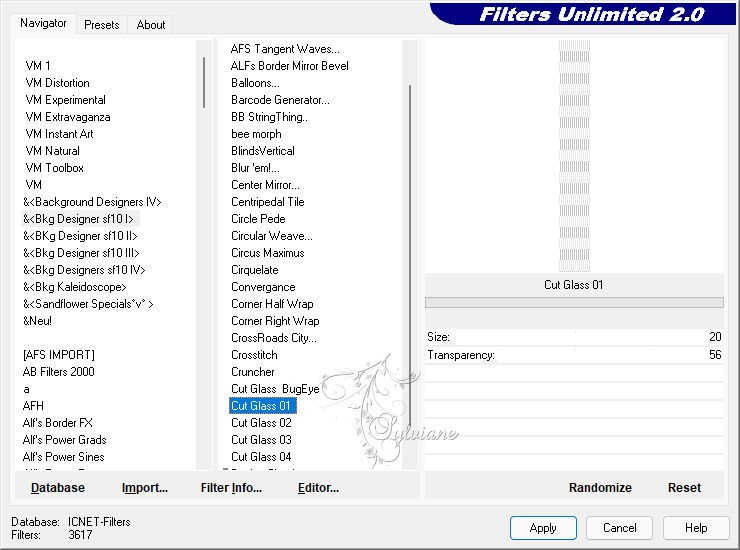Choose Corner Half Wrap filter
Viewport: 740px width, 550px height.
click(272, 304)
